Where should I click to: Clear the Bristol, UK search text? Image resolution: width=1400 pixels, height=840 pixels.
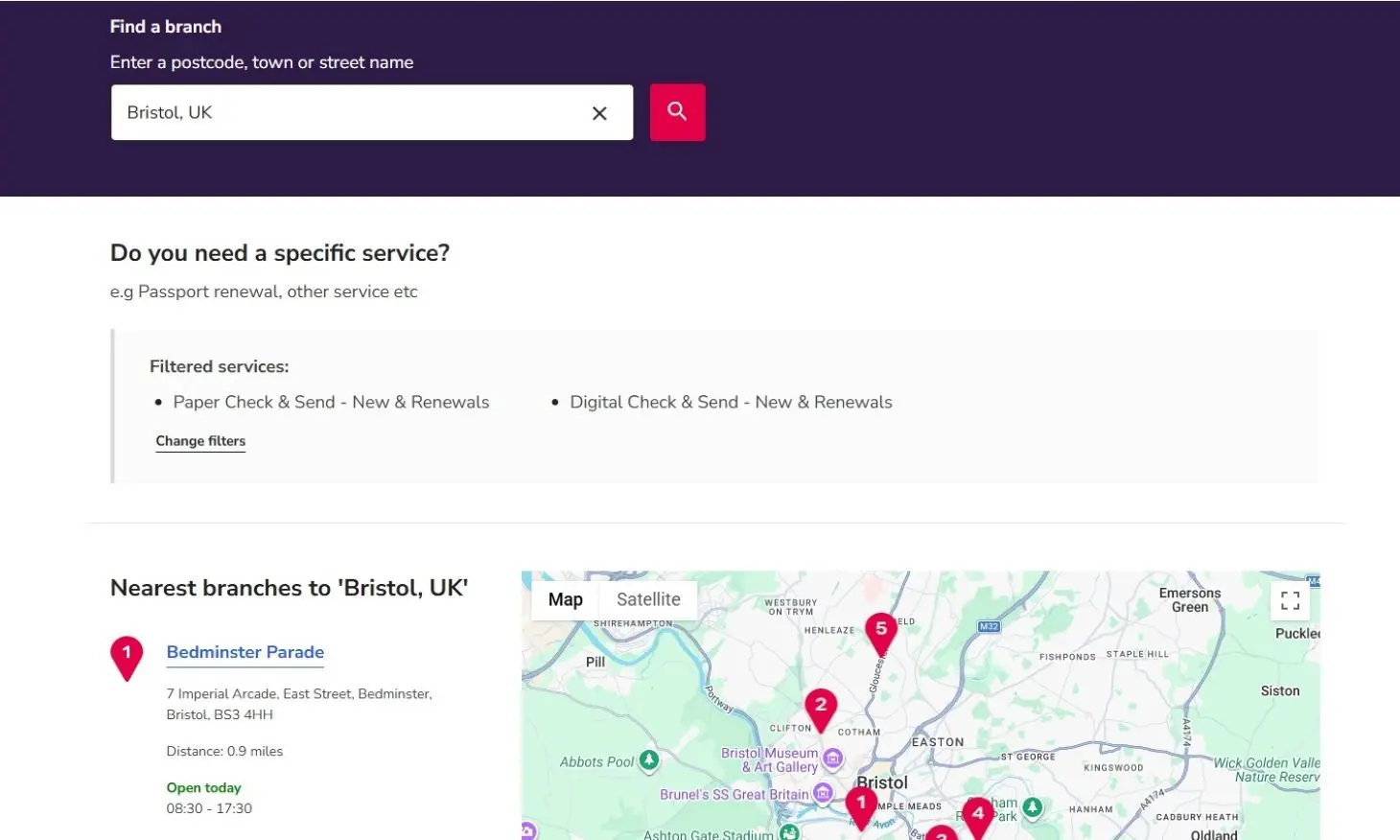[x=599, y=113]
